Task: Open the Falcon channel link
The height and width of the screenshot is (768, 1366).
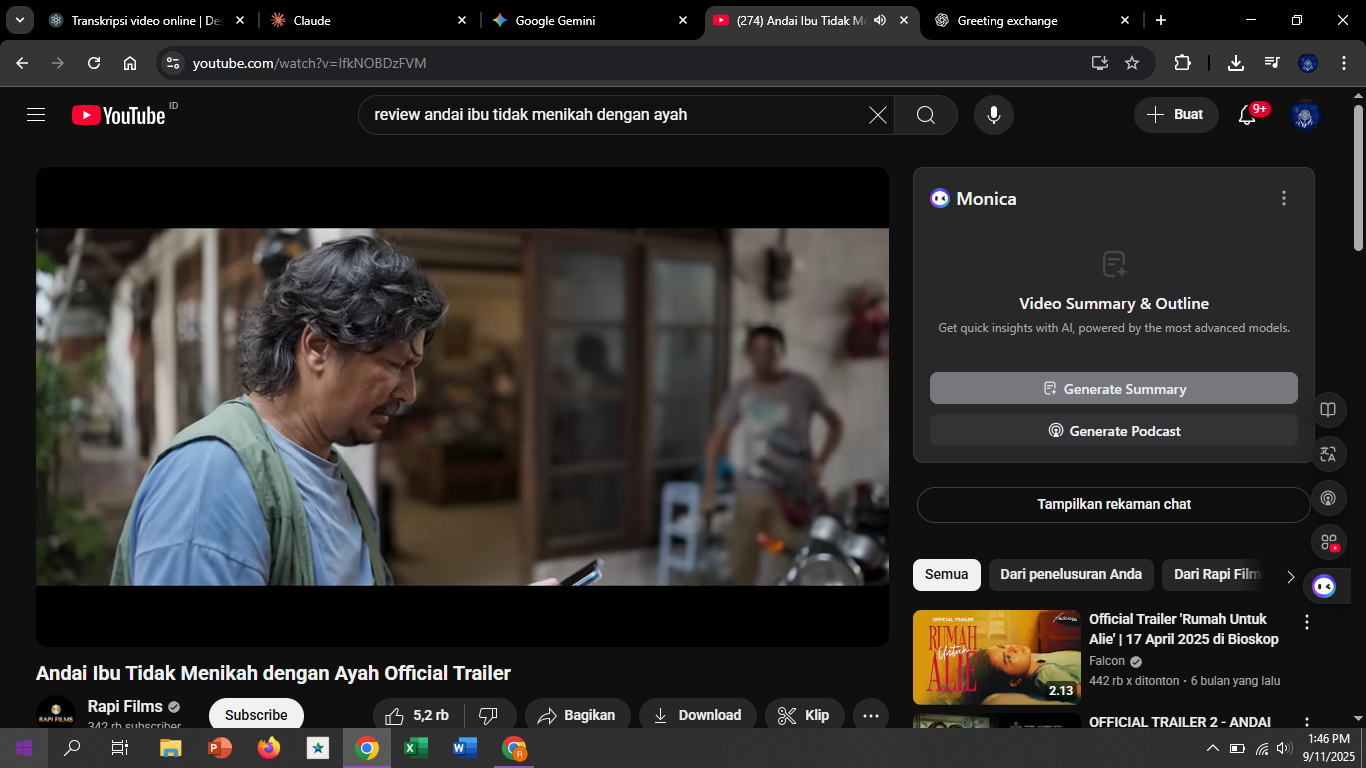Action: coord(1107,661)
